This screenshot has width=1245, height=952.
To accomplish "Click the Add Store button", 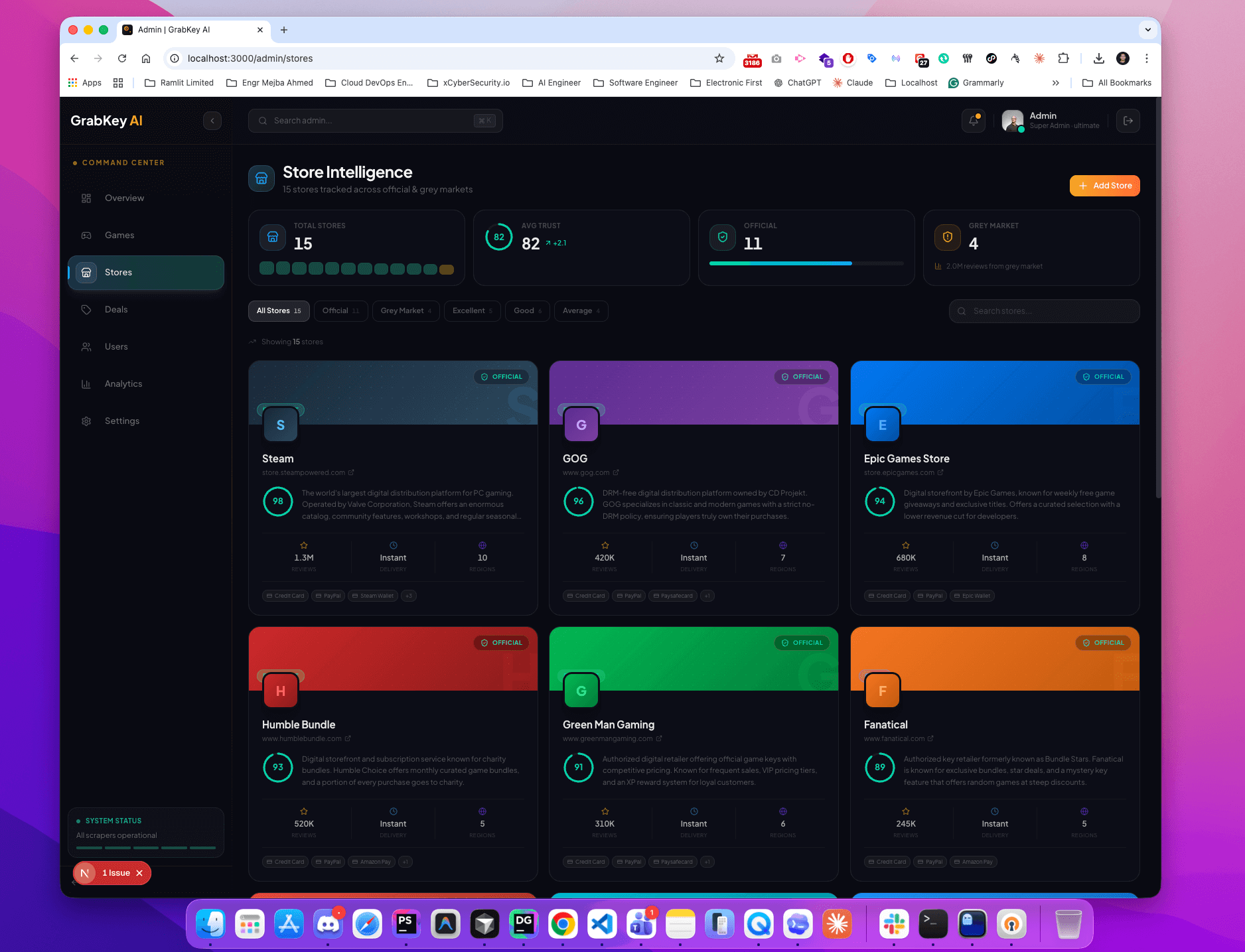I will coord(1104,185).
